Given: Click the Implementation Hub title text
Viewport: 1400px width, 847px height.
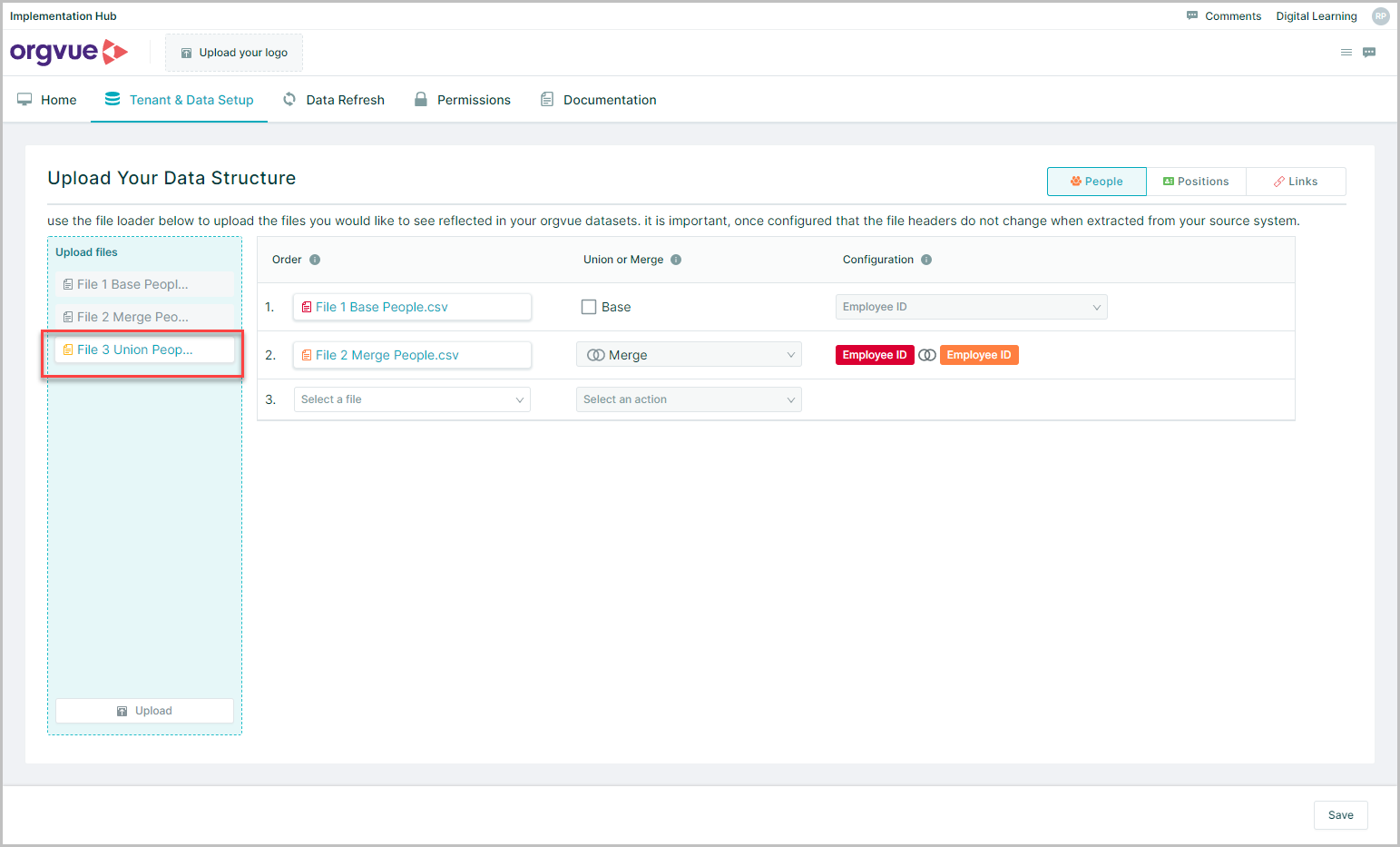Looking at the screenshot, I should pos(64,16).
